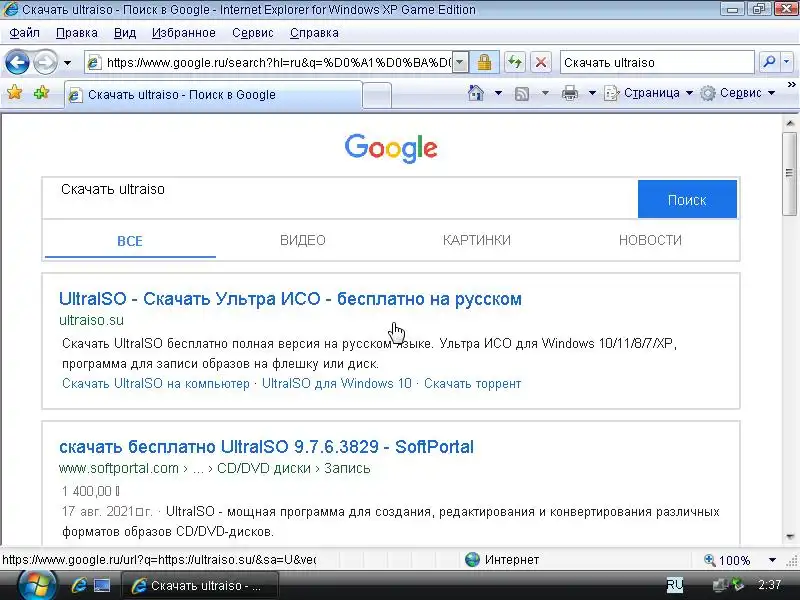Open search provider options dropdown
This screenshot has width=800, height=600.
point(787,62)
